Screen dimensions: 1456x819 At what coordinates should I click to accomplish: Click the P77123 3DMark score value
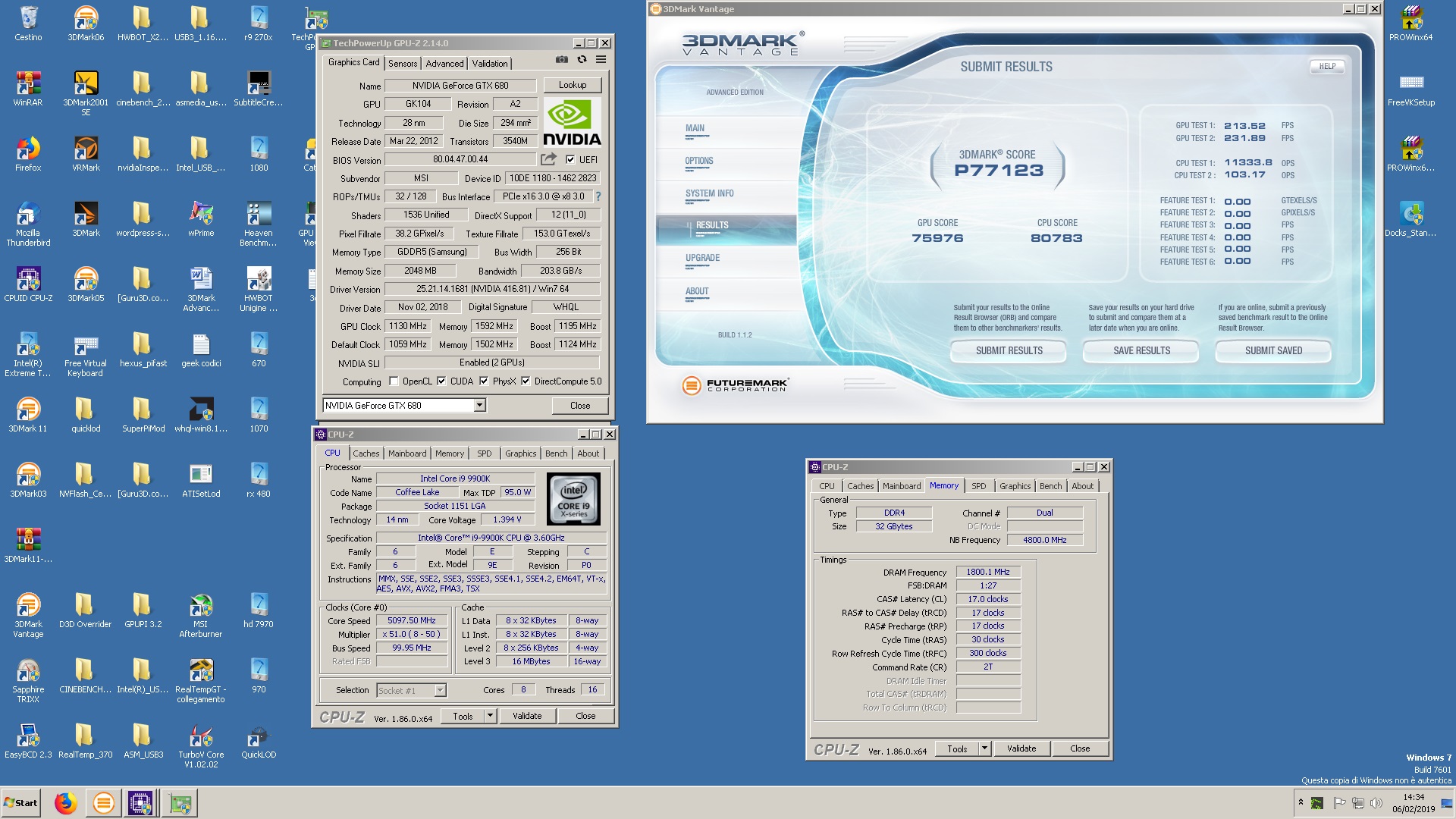[999, 171]
